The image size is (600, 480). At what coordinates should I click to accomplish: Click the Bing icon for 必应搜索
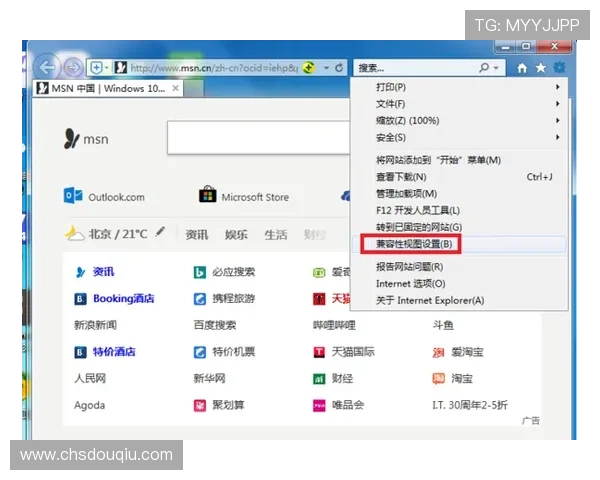pos(200,272)
